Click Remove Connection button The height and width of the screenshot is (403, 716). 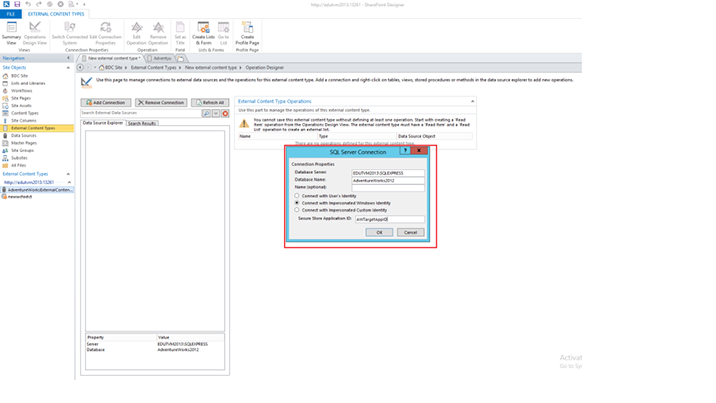(x=161, y=103)
